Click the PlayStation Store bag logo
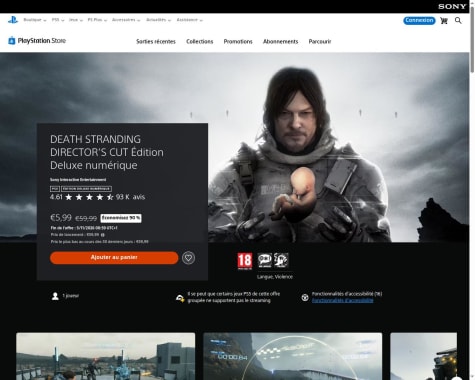The image size is (475, 380). (x=12, y=41)
